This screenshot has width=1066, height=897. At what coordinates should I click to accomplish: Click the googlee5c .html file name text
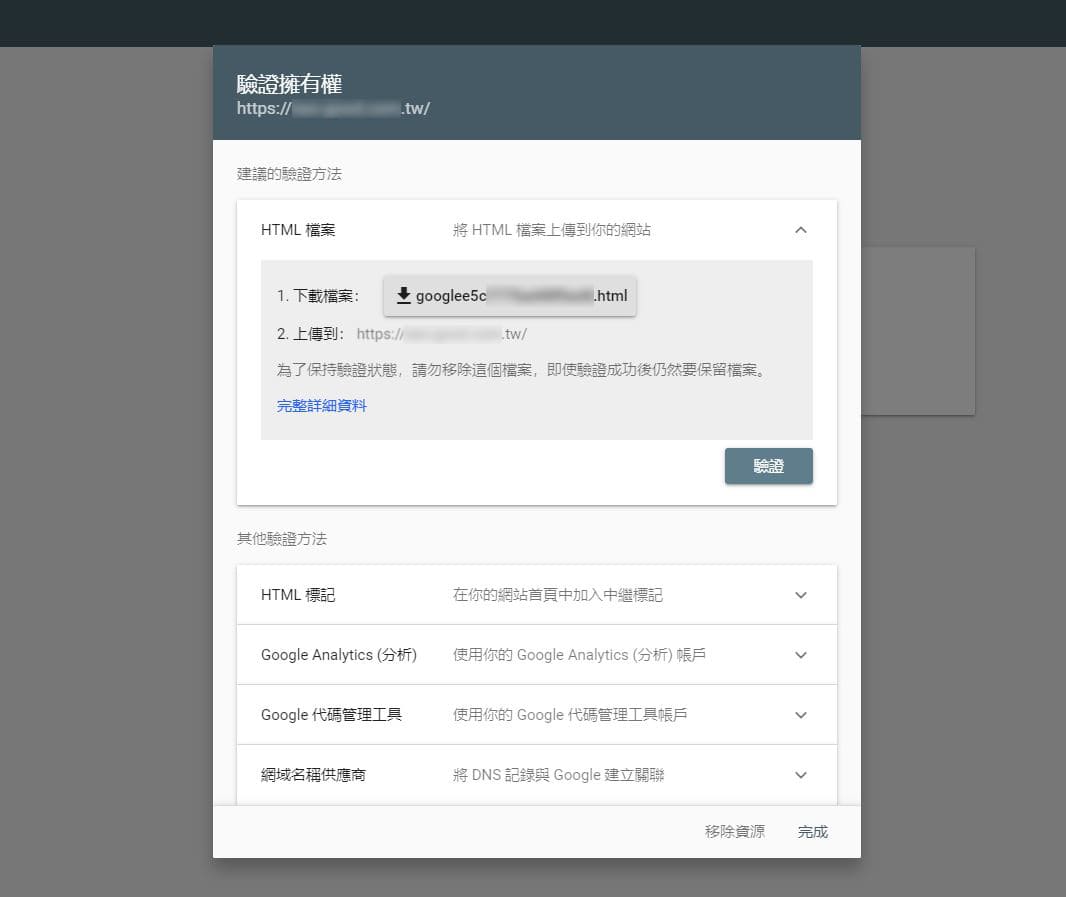(x=521, y=296)
